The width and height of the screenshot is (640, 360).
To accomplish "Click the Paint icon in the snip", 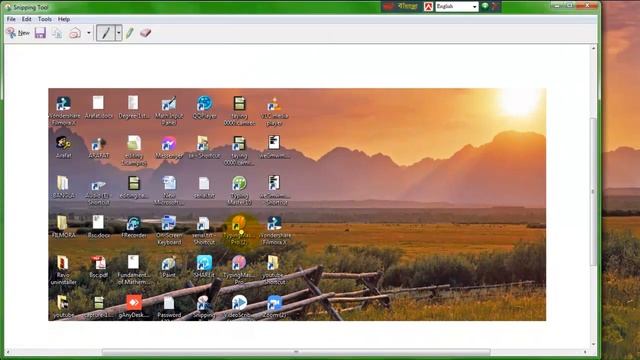I will pyautogui.click(x=169, y=267).
